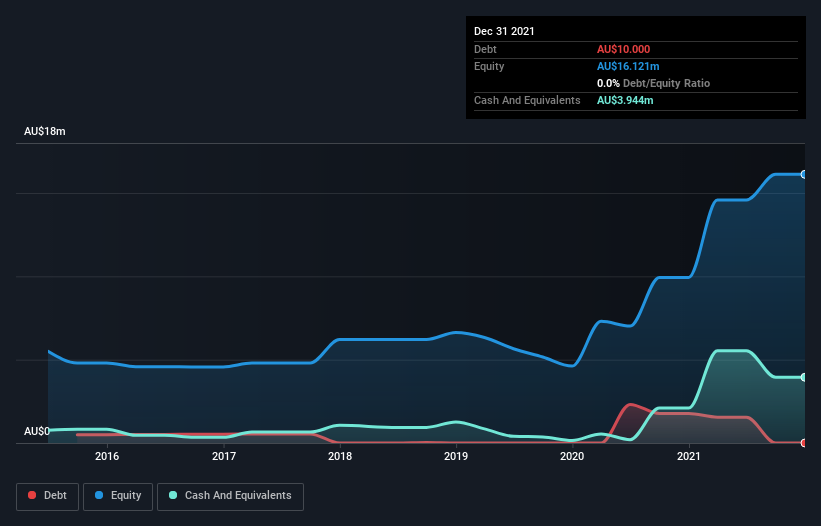Click the AU$10.000 debt value
This screenshot has height=526, width=821.
tap(624, 49)
